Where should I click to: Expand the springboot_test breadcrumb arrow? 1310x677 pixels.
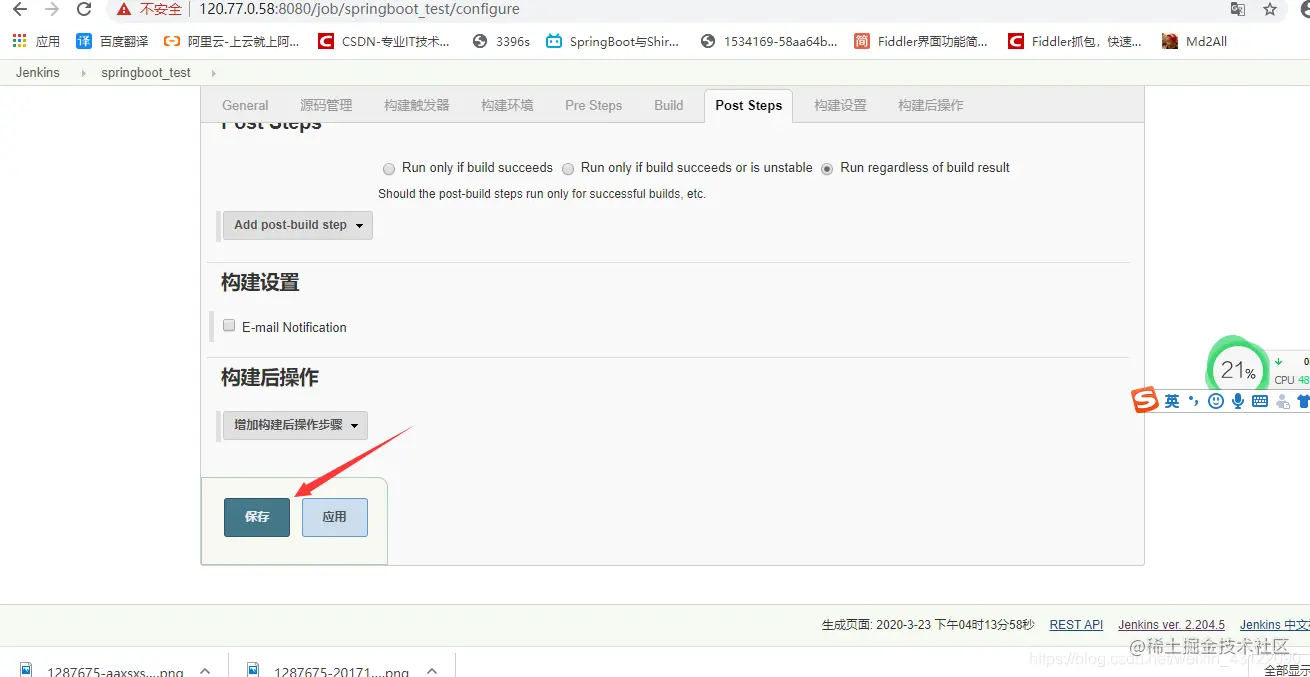point(213,73)
